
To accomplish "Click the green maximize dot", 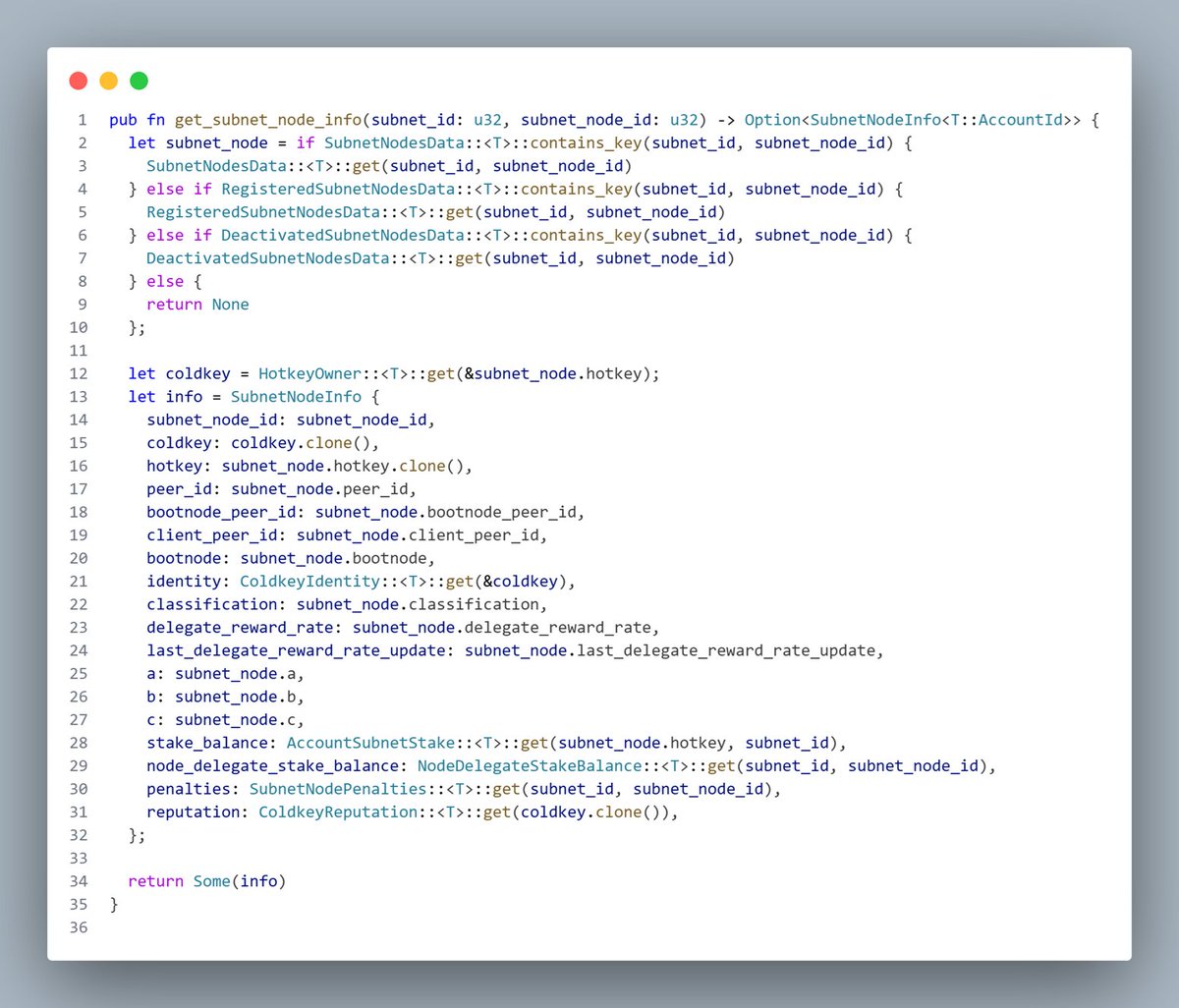I will (x=140, y=81).
